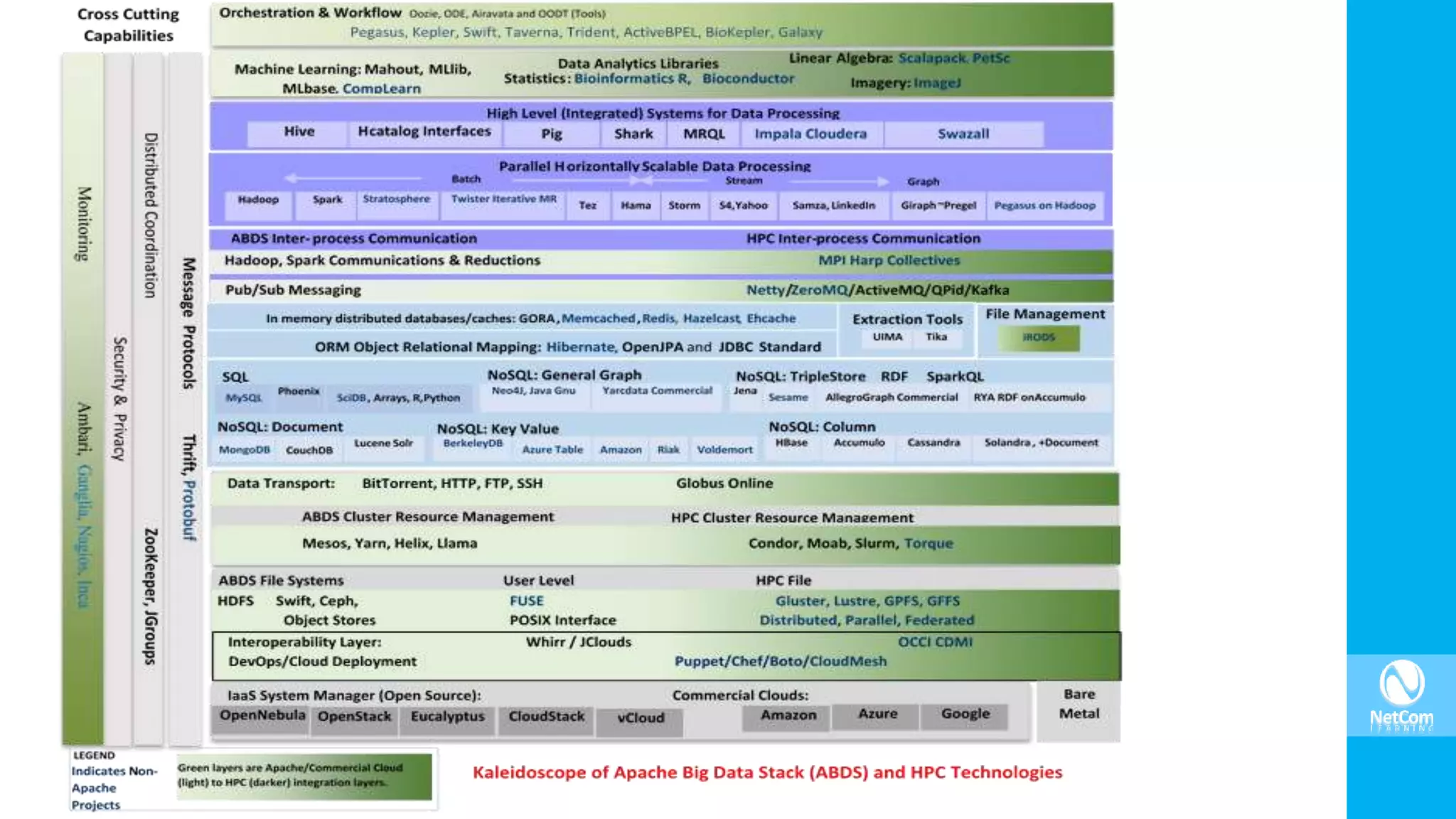
Task: Click the vCloud box
Action: (x=640, y=719)
